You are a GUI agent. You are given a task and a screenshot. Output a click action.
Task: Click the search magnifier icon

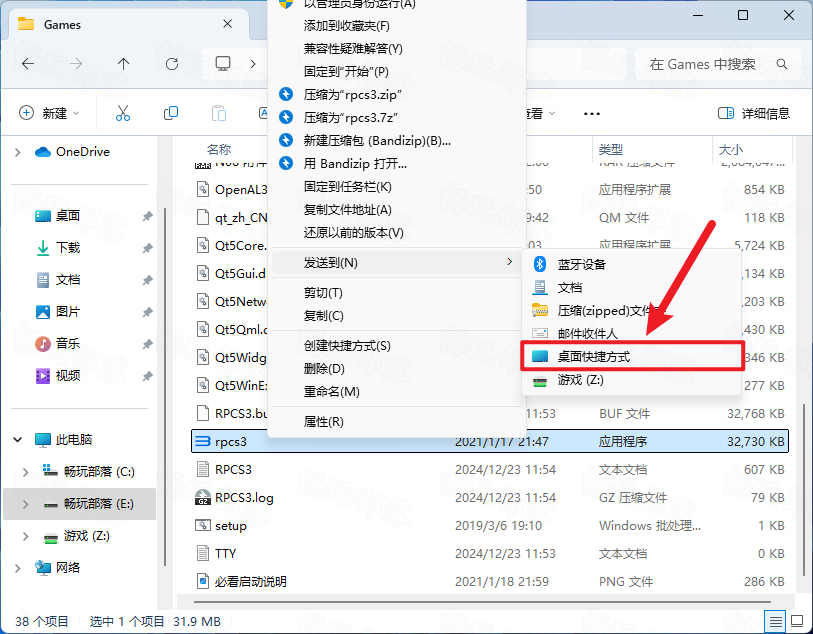782,64
